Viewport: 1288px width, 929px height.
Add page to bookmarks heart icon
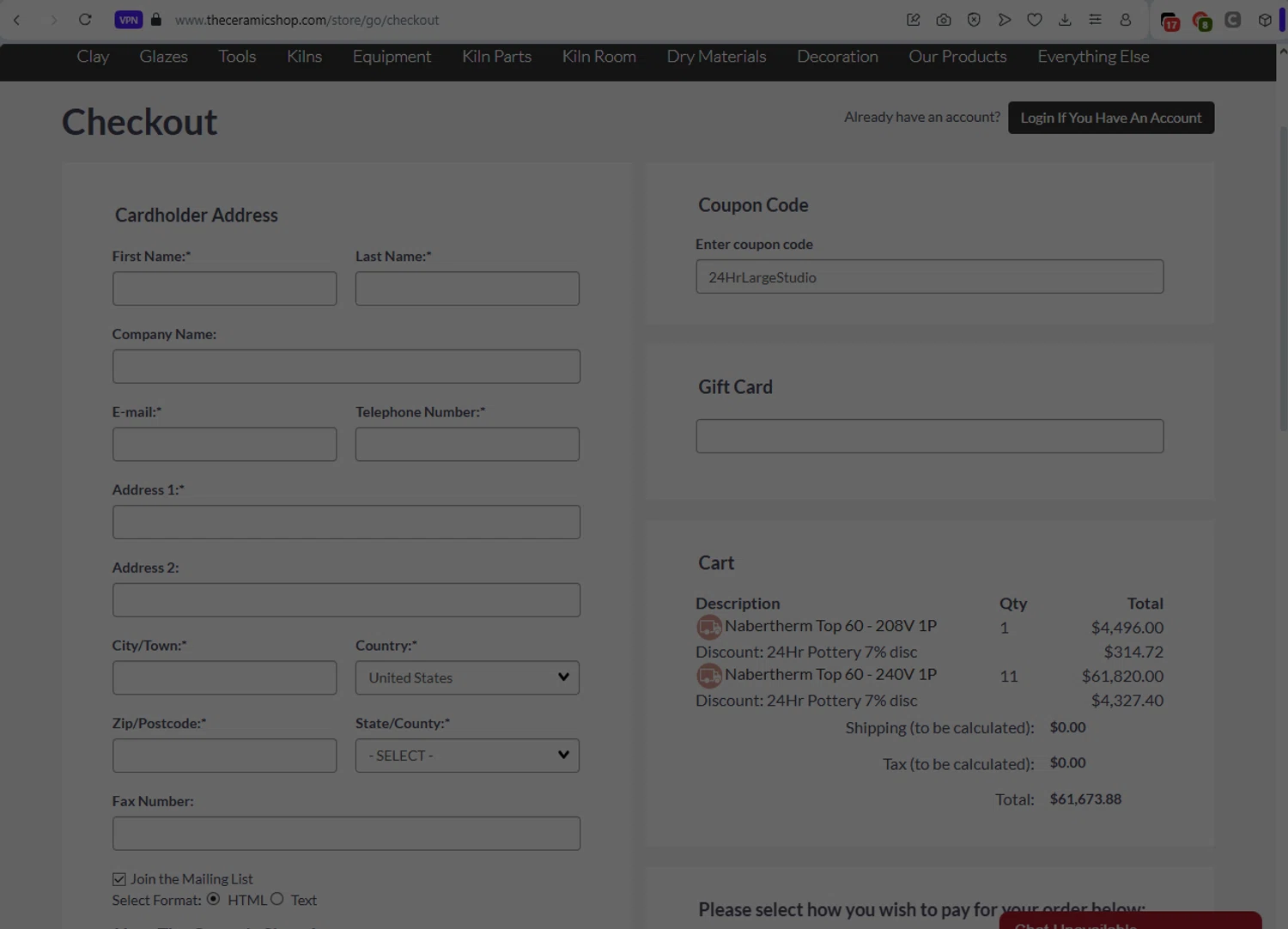[1035, 20]
